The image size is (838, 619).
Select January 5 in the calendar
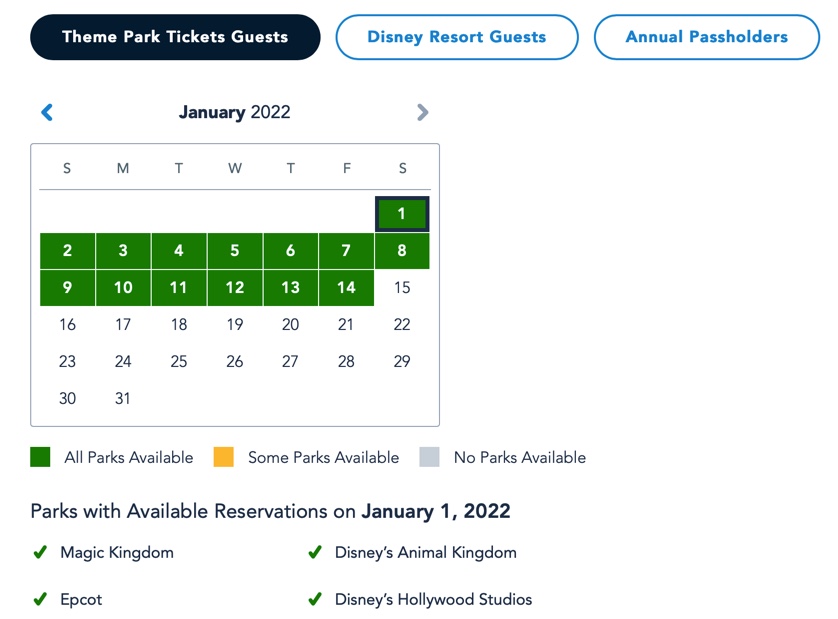[235, 251]
